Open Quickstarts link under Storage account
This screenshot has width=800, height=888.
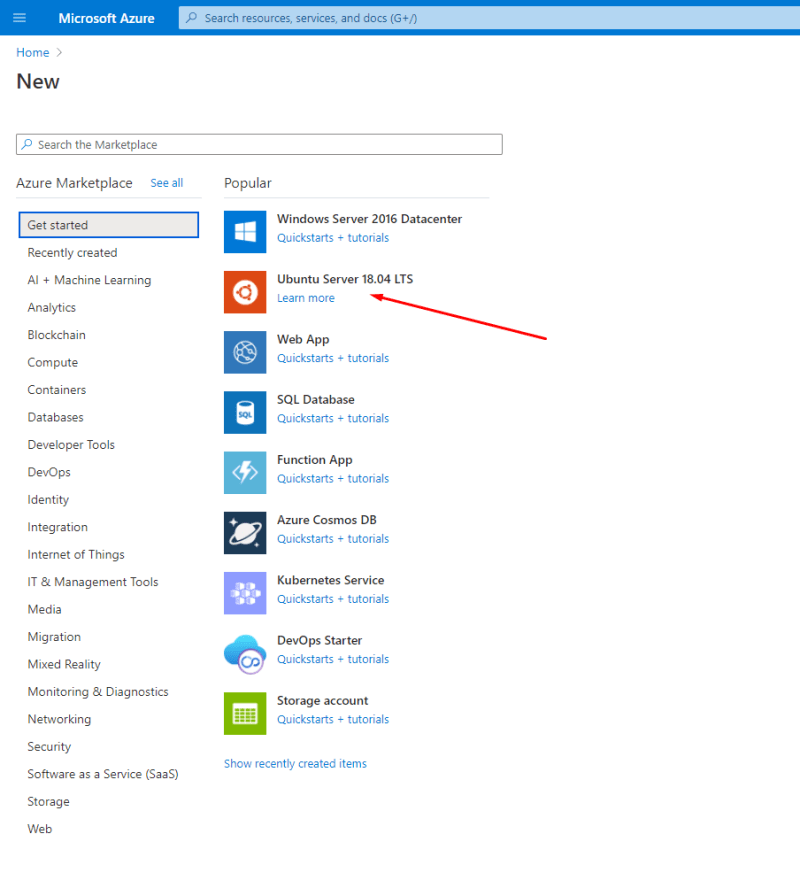point(333,719)
